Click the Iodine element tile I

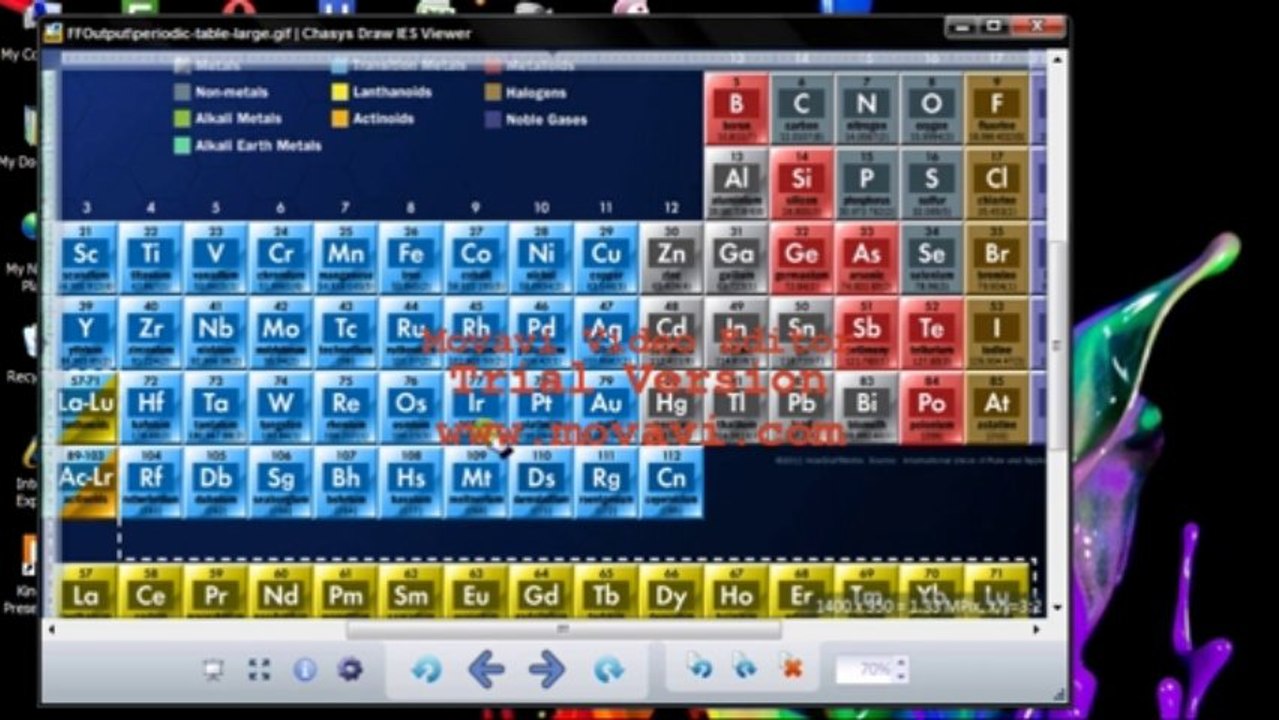[996, 333]
